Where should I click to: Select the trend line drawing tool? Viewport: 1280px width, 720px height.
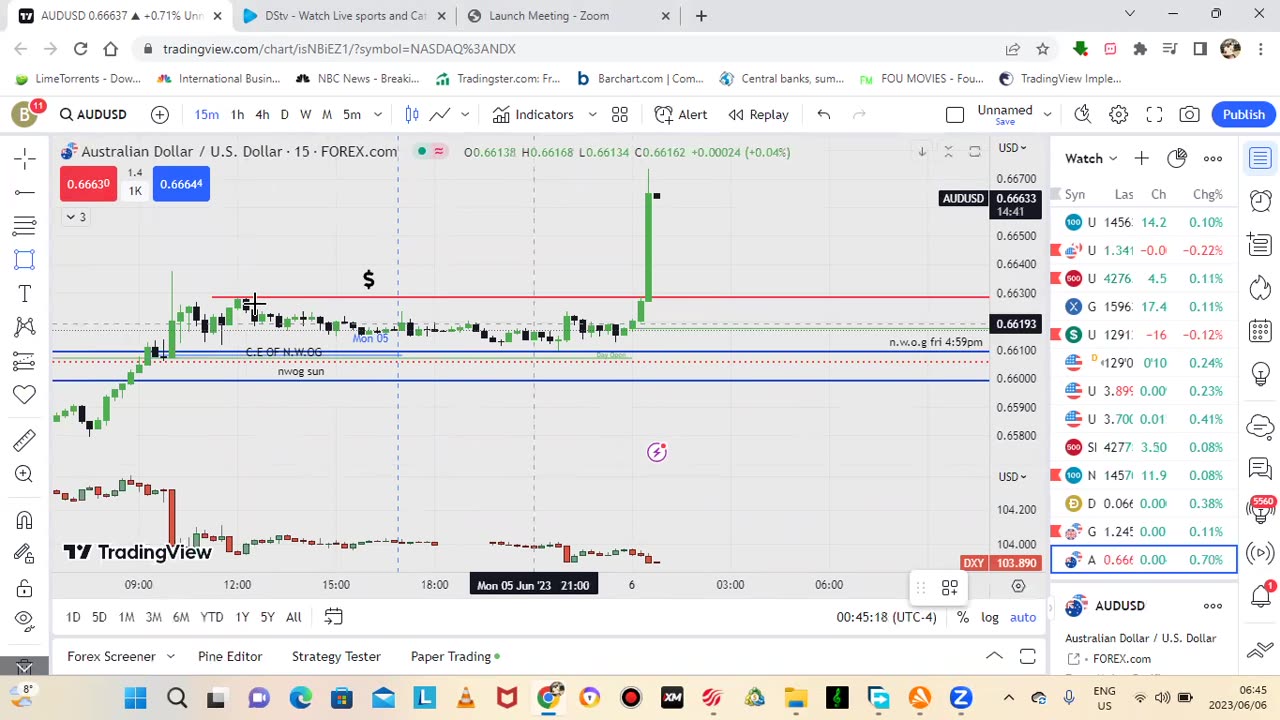[25, 192]
